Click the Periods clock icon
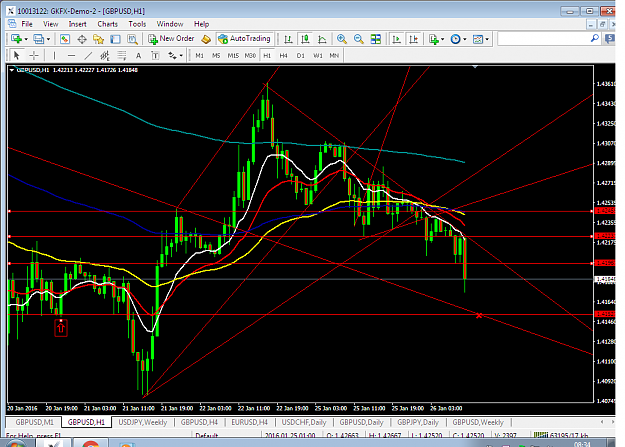Image resolution: width=625 pixels, height=447 pixels. tap(455, 39)
